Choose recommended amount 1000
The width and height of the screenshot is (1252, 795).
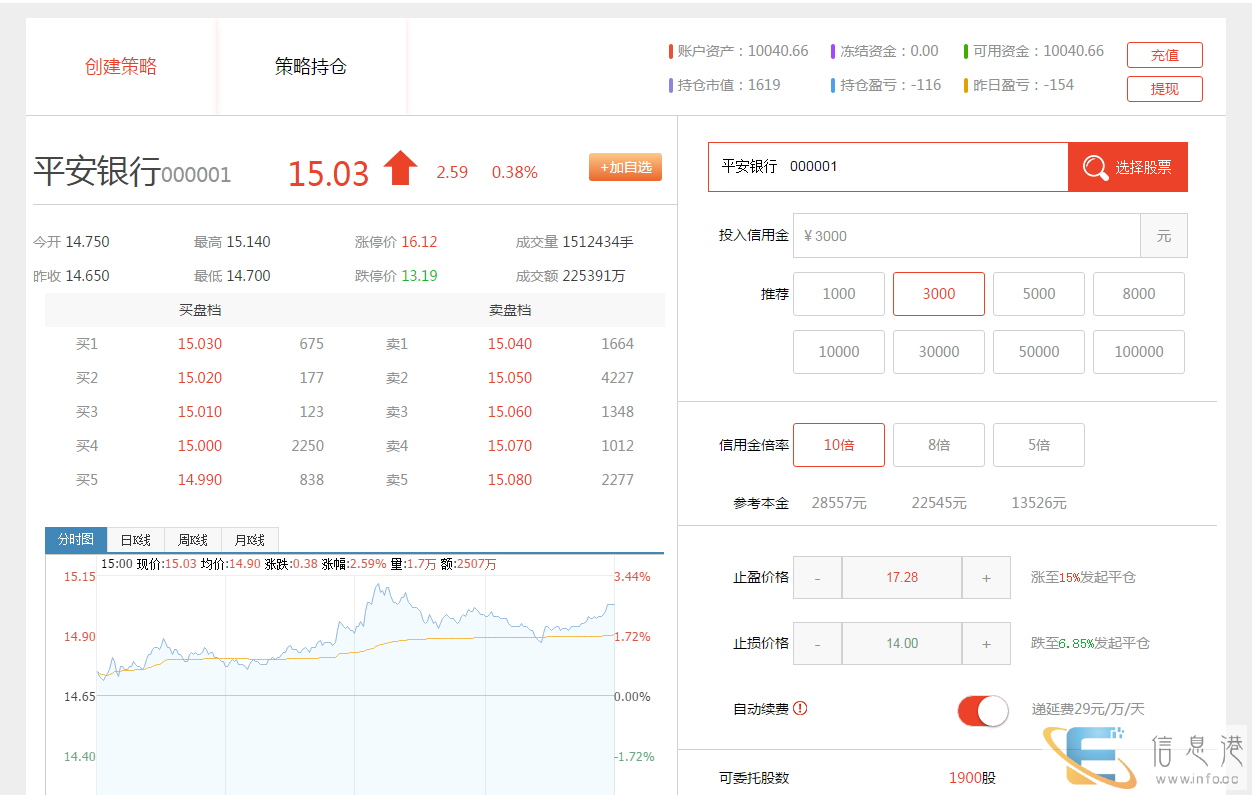coord(839,294)
